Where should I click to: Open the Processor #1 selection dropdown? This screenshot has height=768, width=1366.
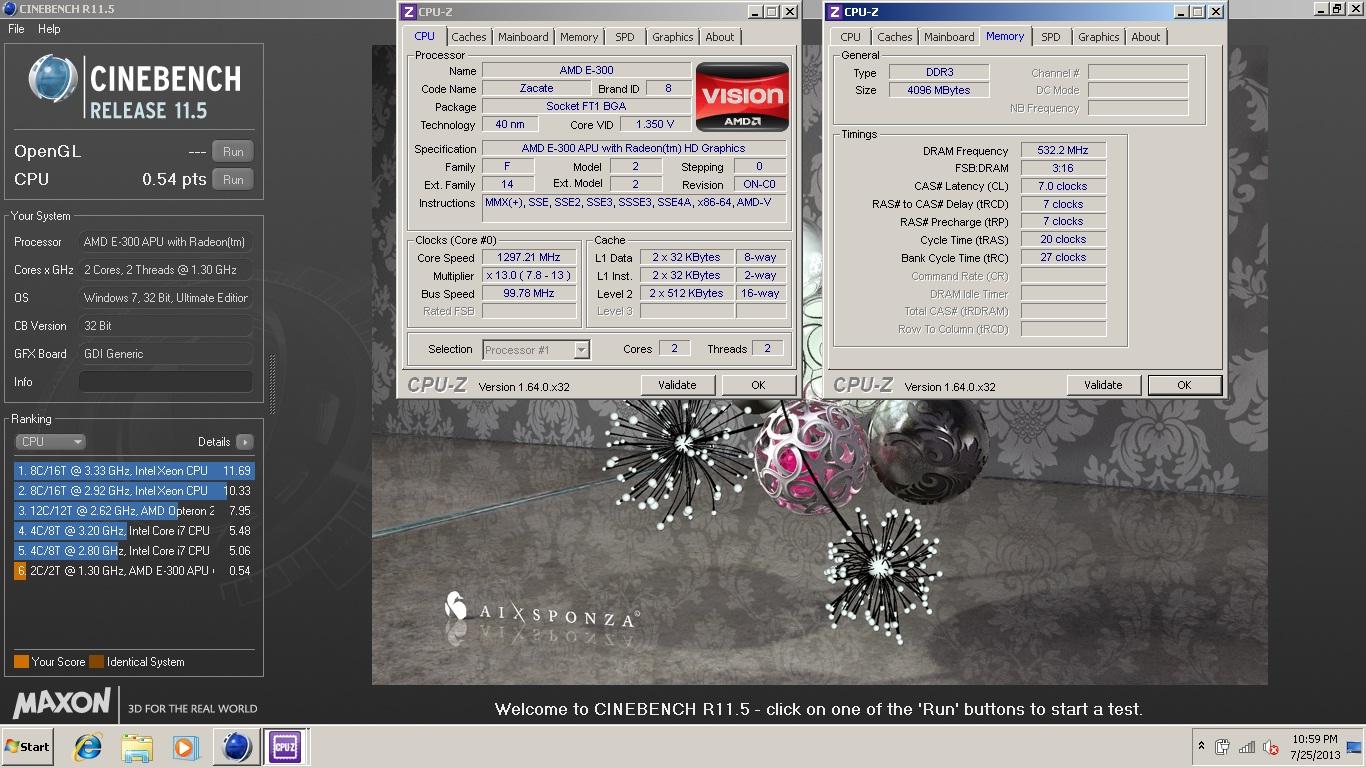(536, 350)
